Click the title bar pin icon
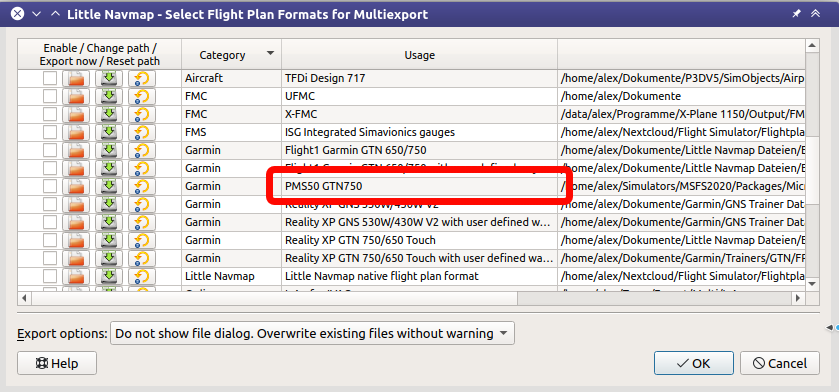Screen dimensions: 839x392 [x=797, y=14]
